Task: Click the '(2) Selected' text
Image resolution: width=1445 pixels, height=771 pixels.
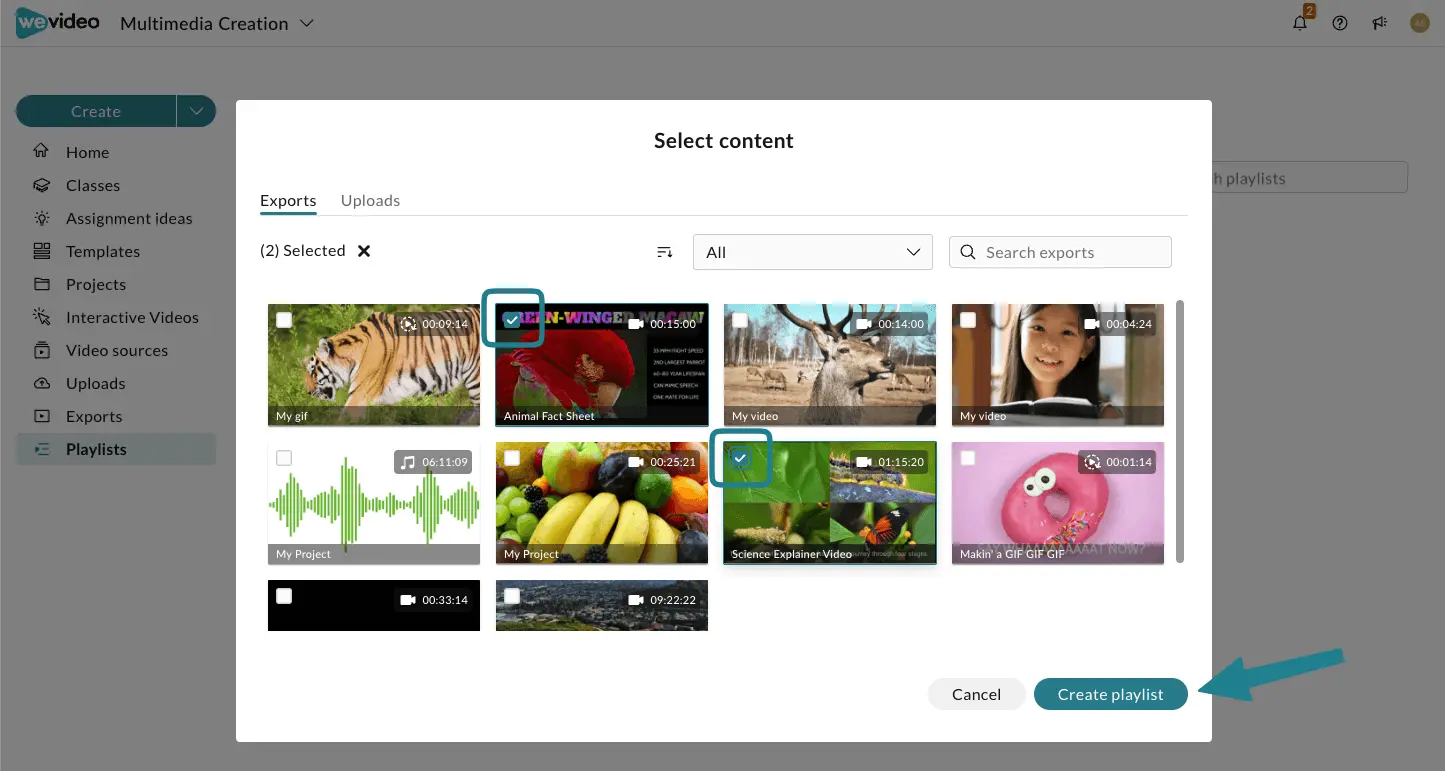Action: (302, 251)
